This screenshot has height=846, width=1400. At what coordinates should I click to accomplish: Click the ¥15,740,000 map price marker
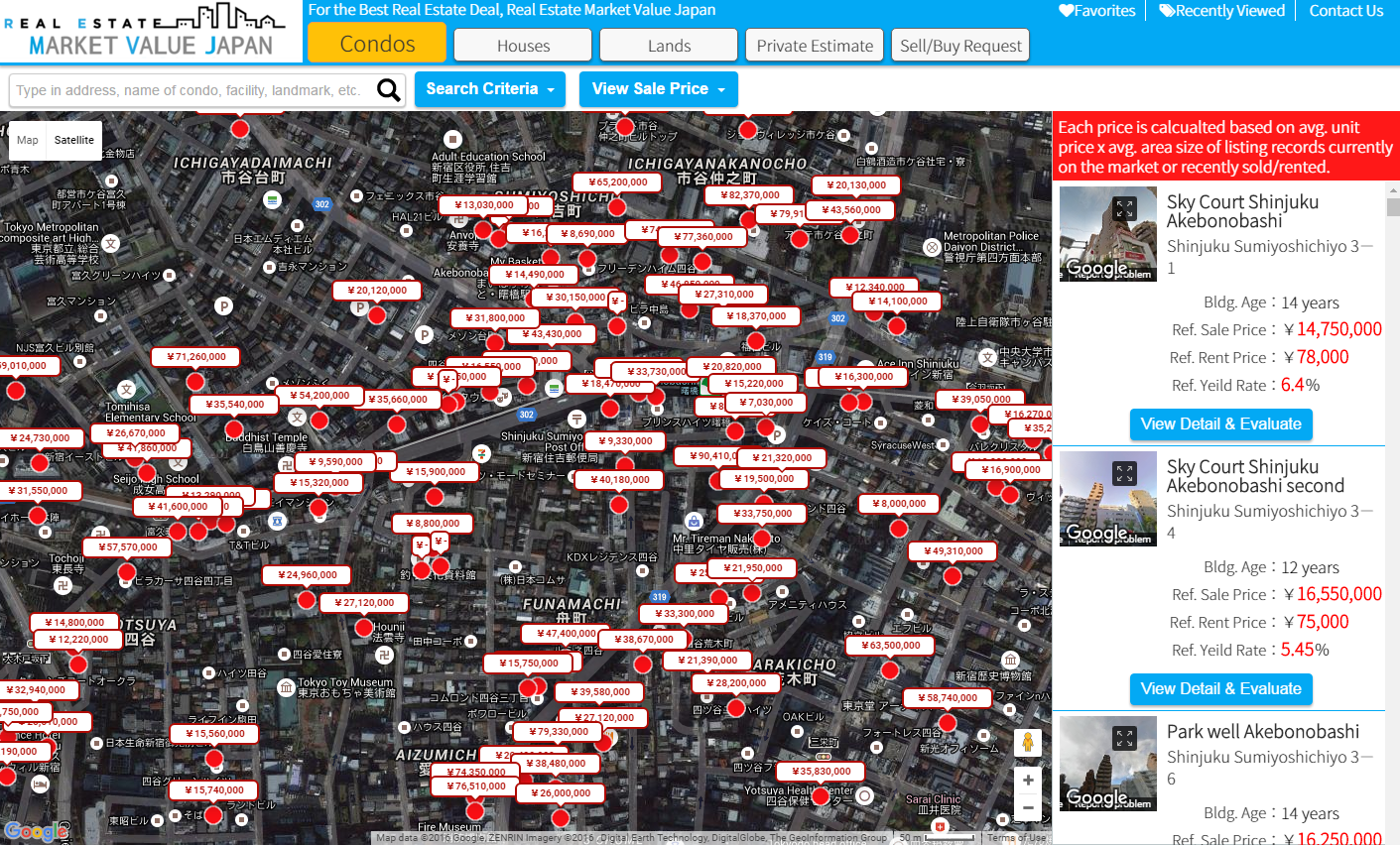tap(213, 790)
